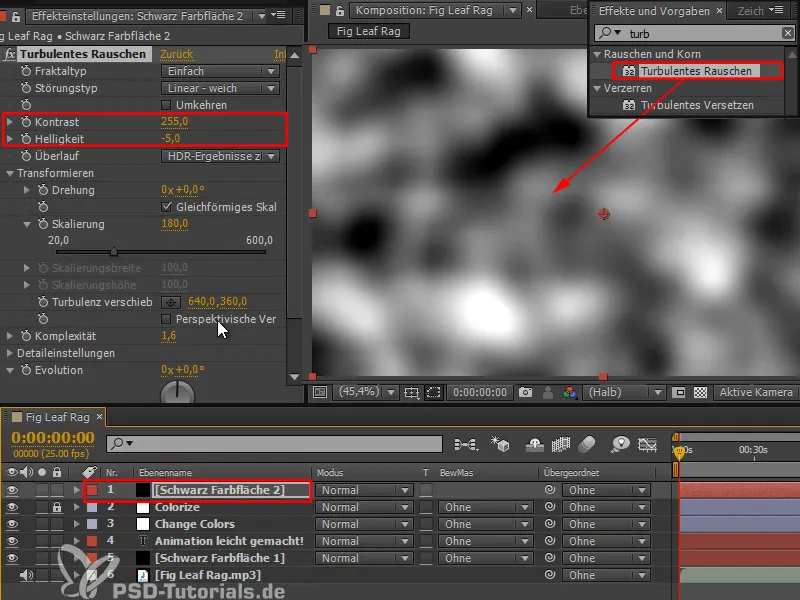The width and height of the screenshot is (800, 600).
Task: Click the graph editor icon
Action: click(x=647, y=444)
